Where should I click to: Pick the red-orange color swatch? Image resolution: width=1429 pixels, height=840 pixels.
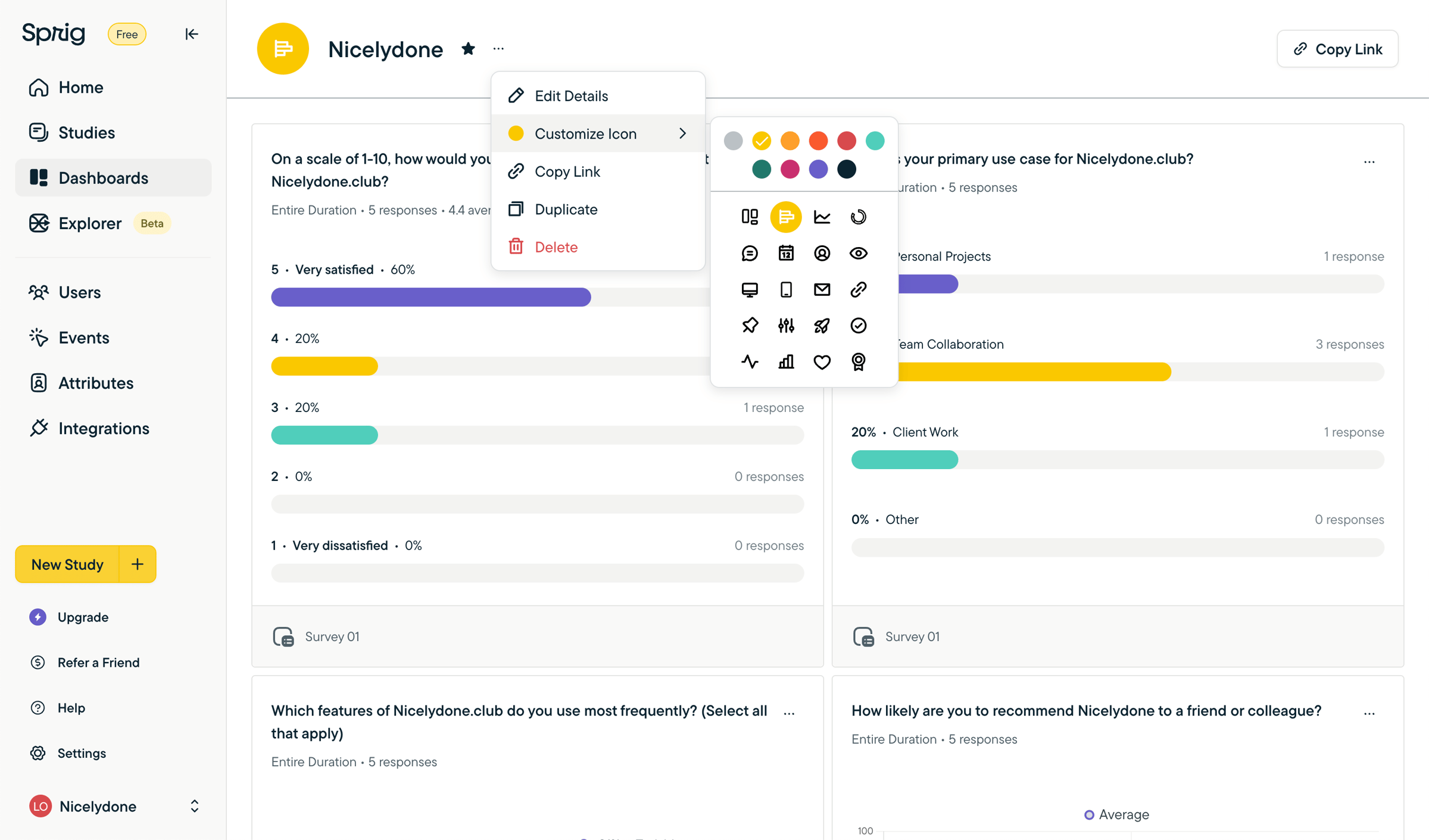818,140
